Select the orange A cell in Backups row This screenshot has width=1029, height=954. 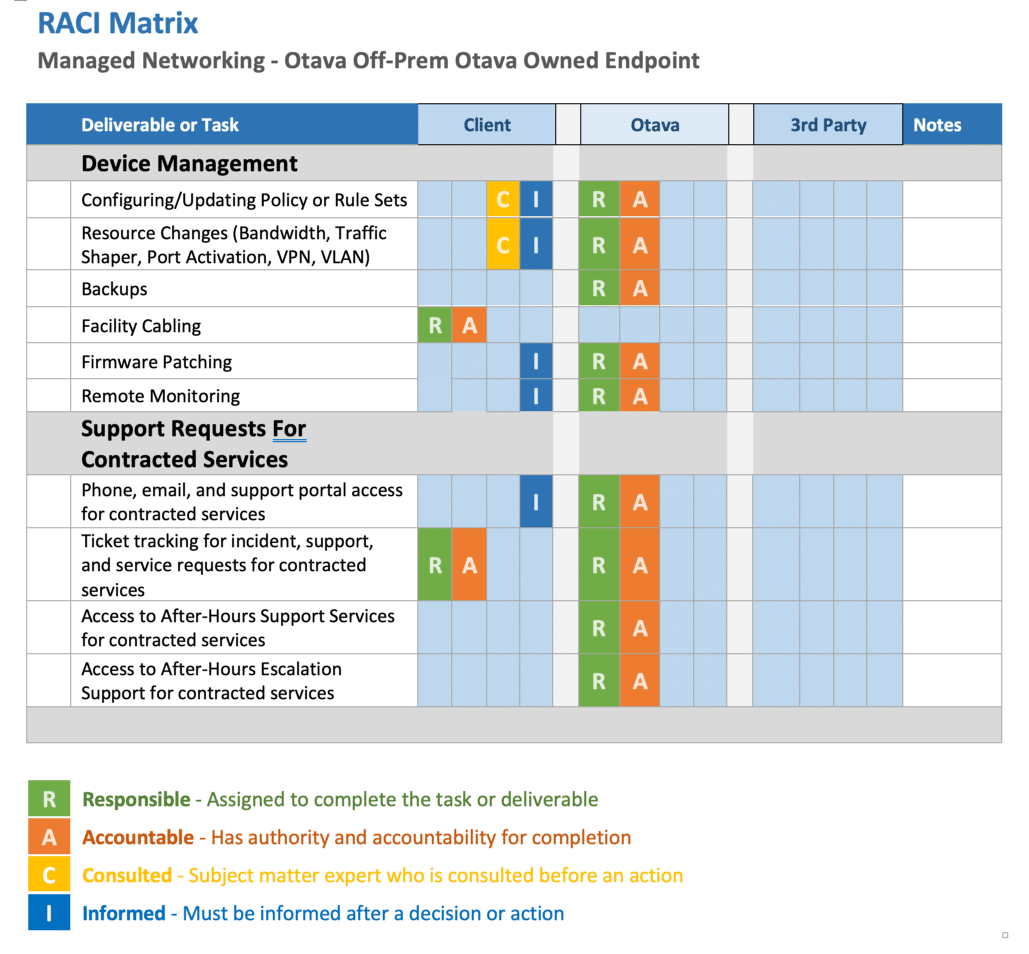coord(639,288)
